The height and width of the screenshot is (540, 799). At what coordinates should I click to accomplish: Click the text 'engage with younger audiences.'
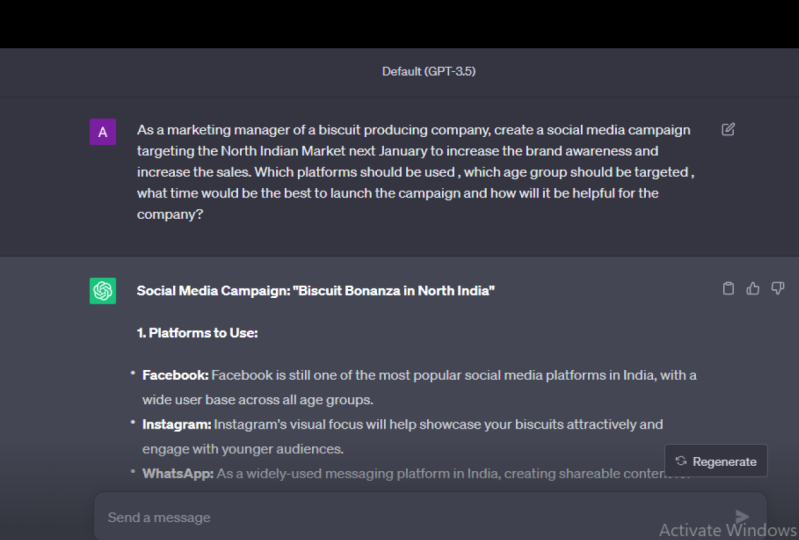click(243, 449)
